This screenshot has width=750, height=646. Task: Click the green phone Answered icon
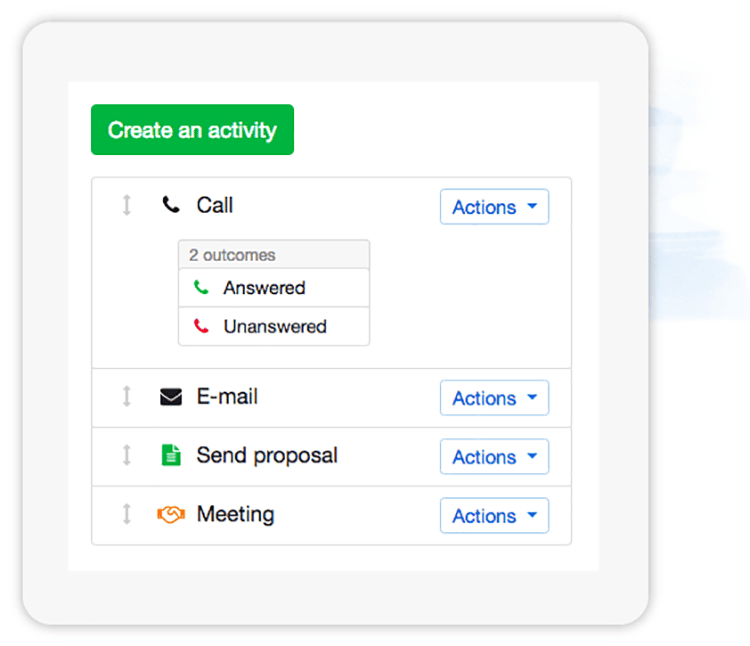201,288
